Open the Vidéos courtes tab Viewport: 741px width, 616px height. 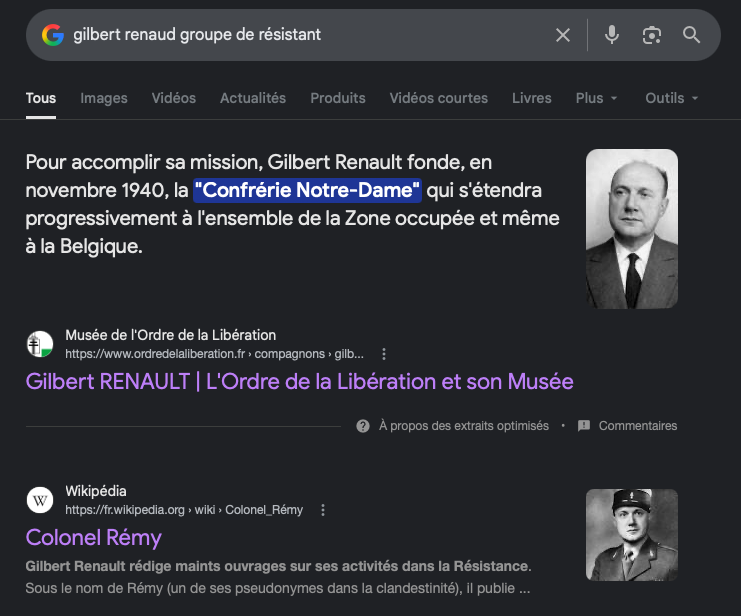click(x=439, y=98)
